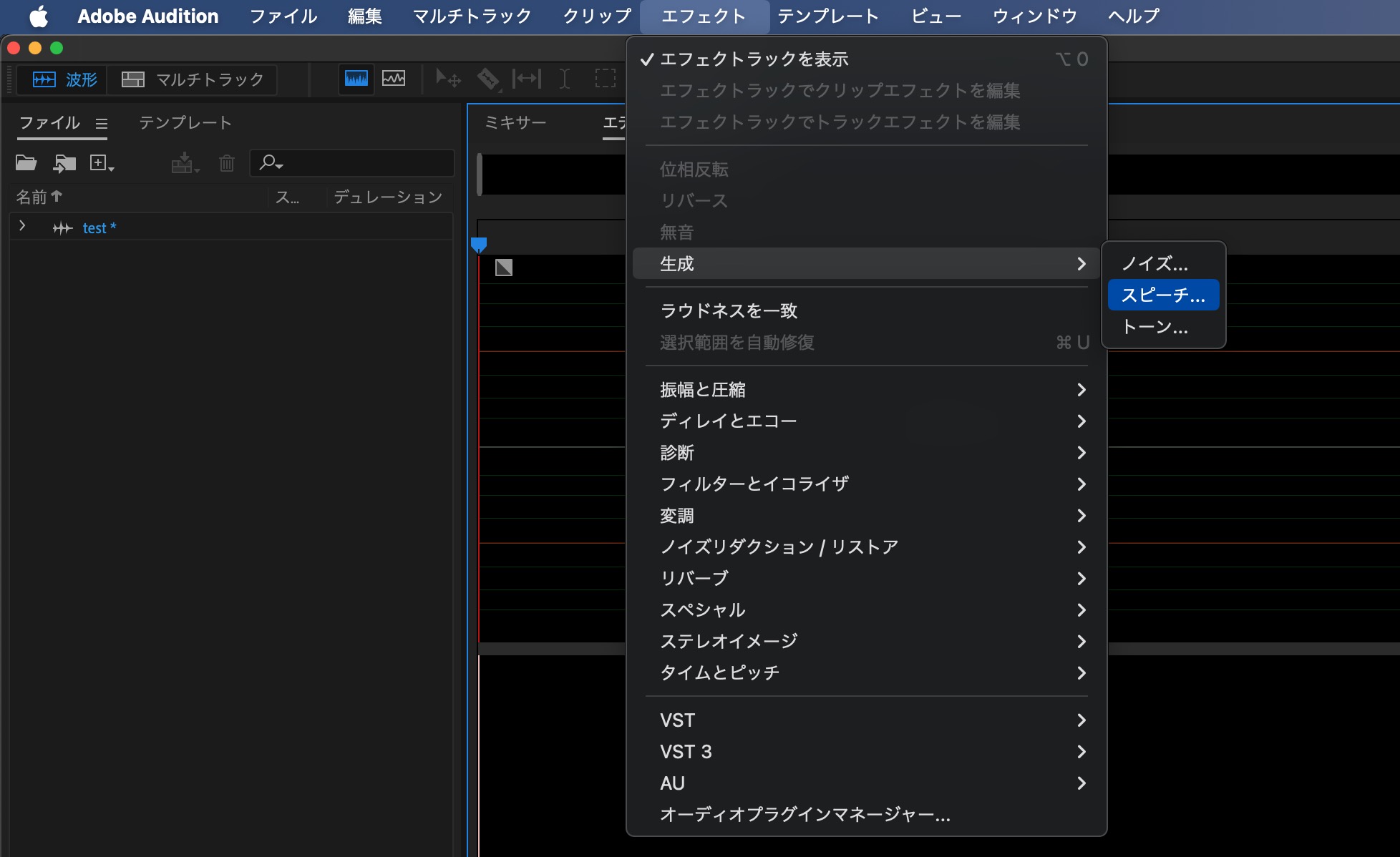Viewport: 1400px width, 857px height.
Task: Expand Stereo Imagery (ステレオイメージ) submenu
Action: pos(866,642)
